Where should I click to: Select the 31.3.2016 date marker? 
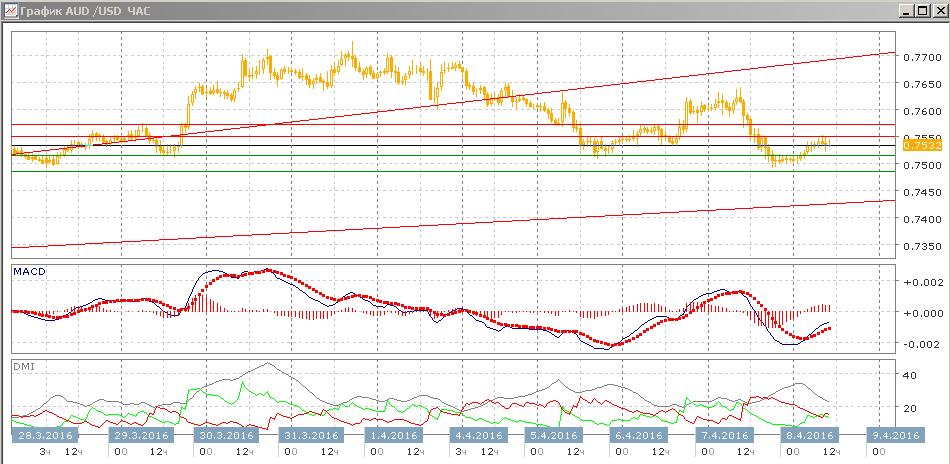coord(311,435)
